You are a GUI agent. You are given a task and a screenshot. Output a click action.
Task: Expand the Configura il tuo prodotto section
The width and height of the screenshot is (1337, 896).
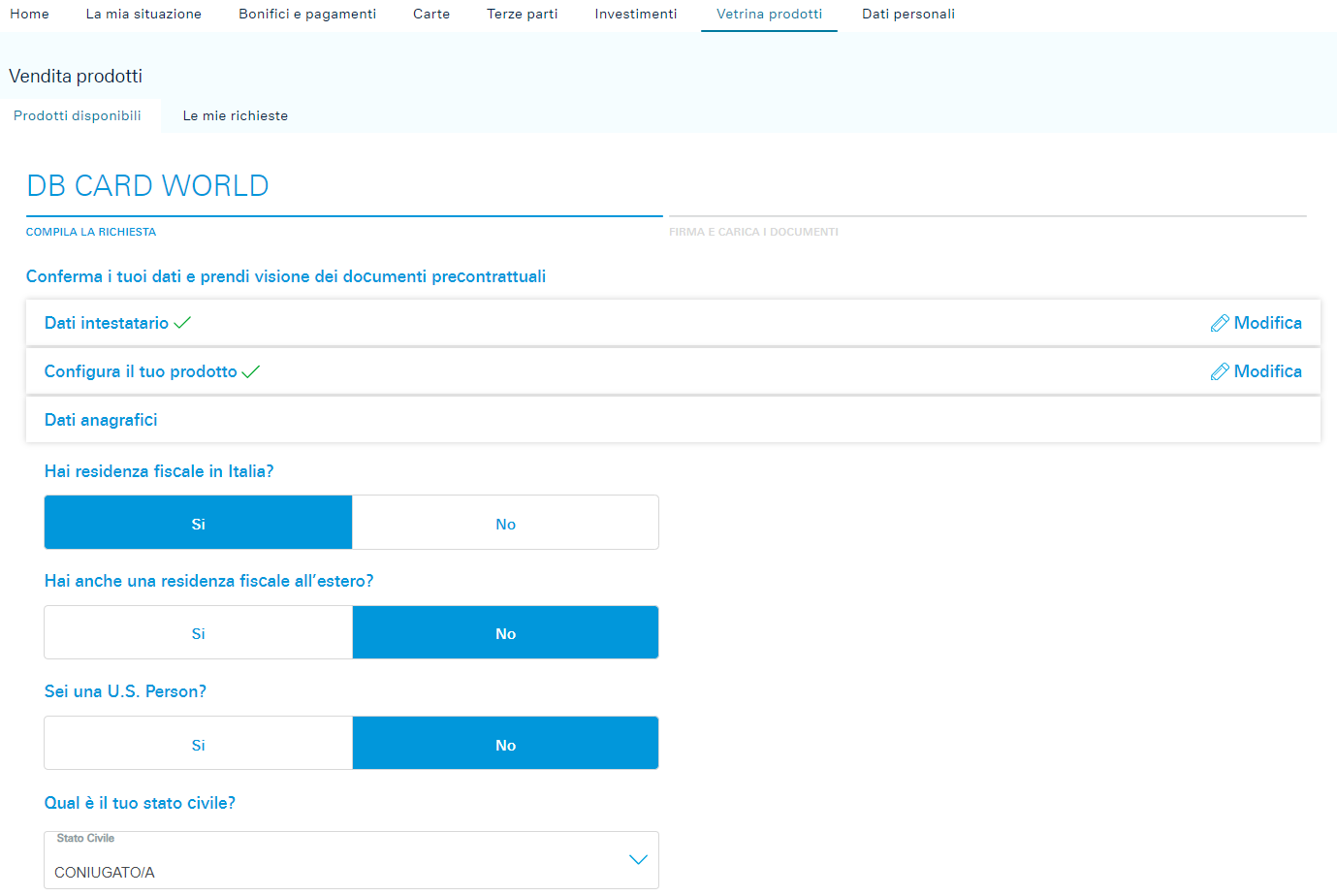[x=141, y=371]
